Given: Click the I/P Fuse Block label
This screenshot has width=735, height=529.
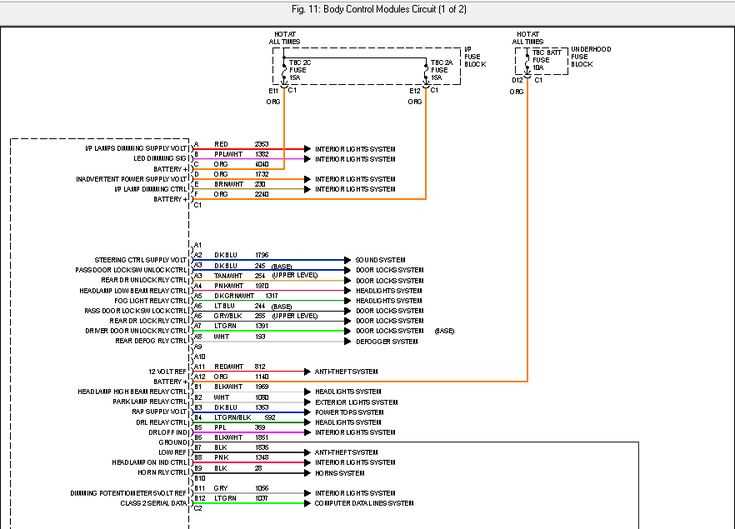Looking at the screenshot, I should point(476,57).
